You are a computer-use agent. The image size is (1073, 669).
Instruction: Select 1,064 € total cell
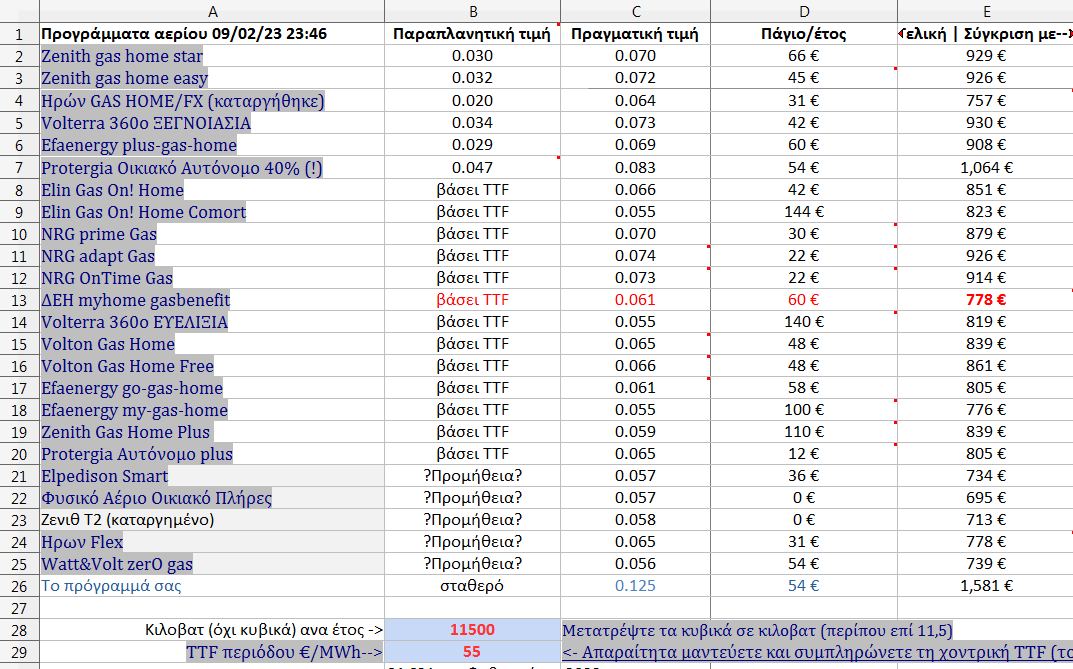click(985, 168)
